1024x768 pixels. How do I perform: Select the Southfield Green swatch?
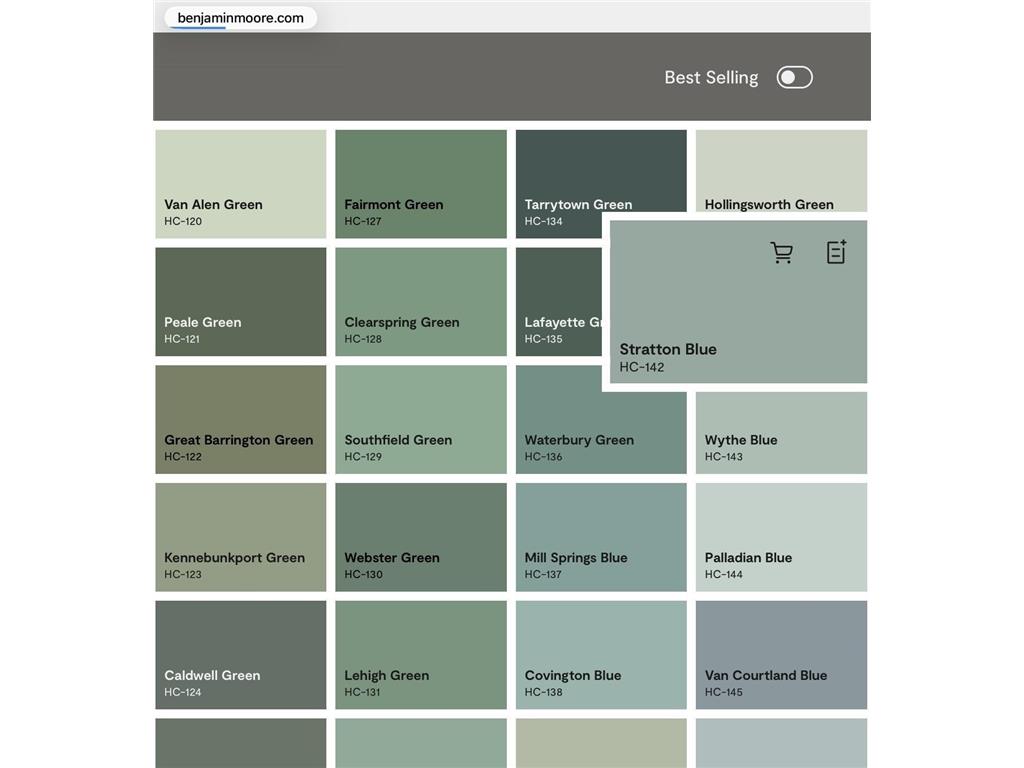pyautogui.click(x=421, y=419)
